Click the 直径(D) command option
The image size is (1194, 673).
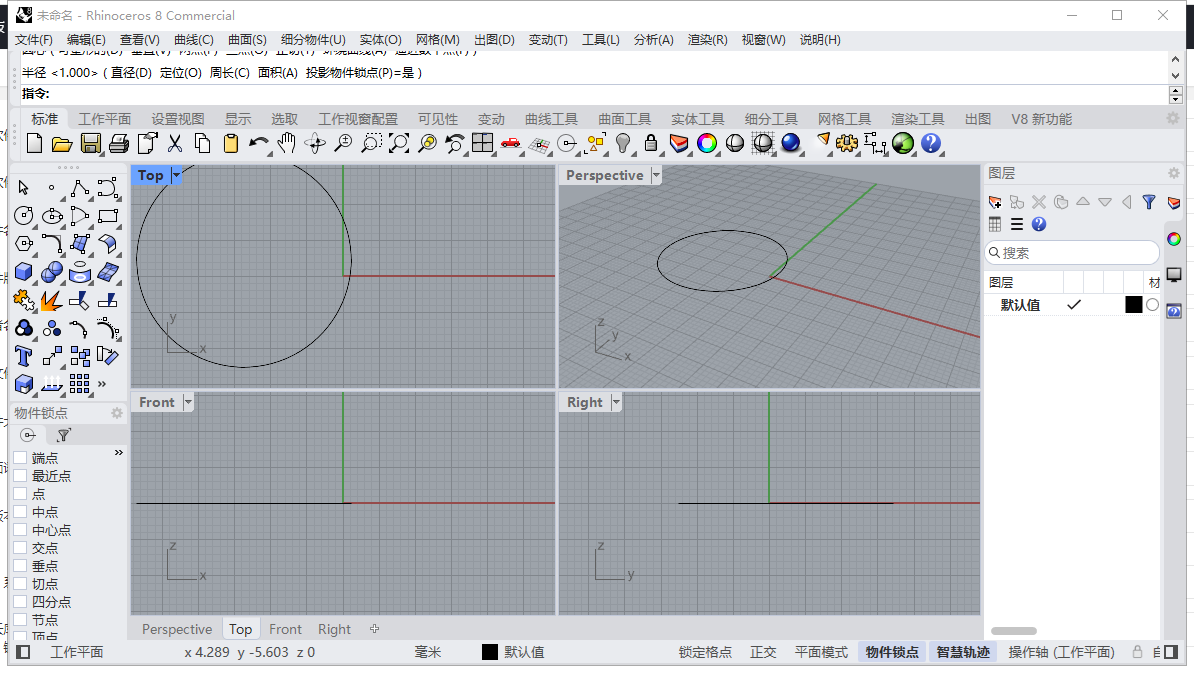[131, 72]
